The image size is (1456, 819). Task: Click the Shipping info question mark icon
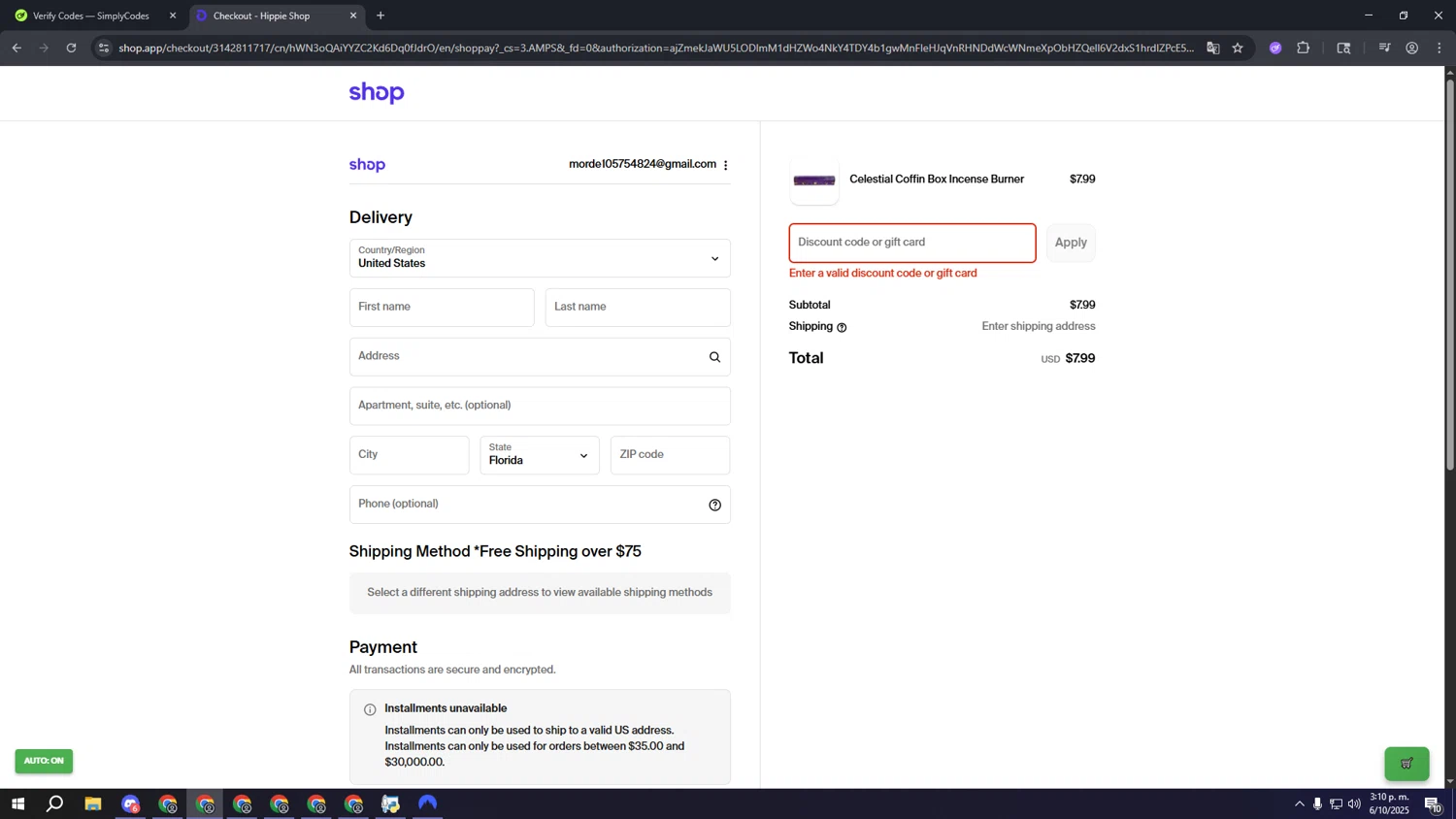click(x=842, y=327)
